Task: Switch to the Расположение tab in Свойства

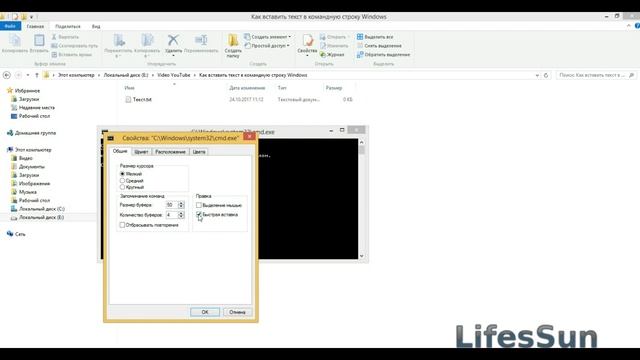Action: (x=170, y=152)
